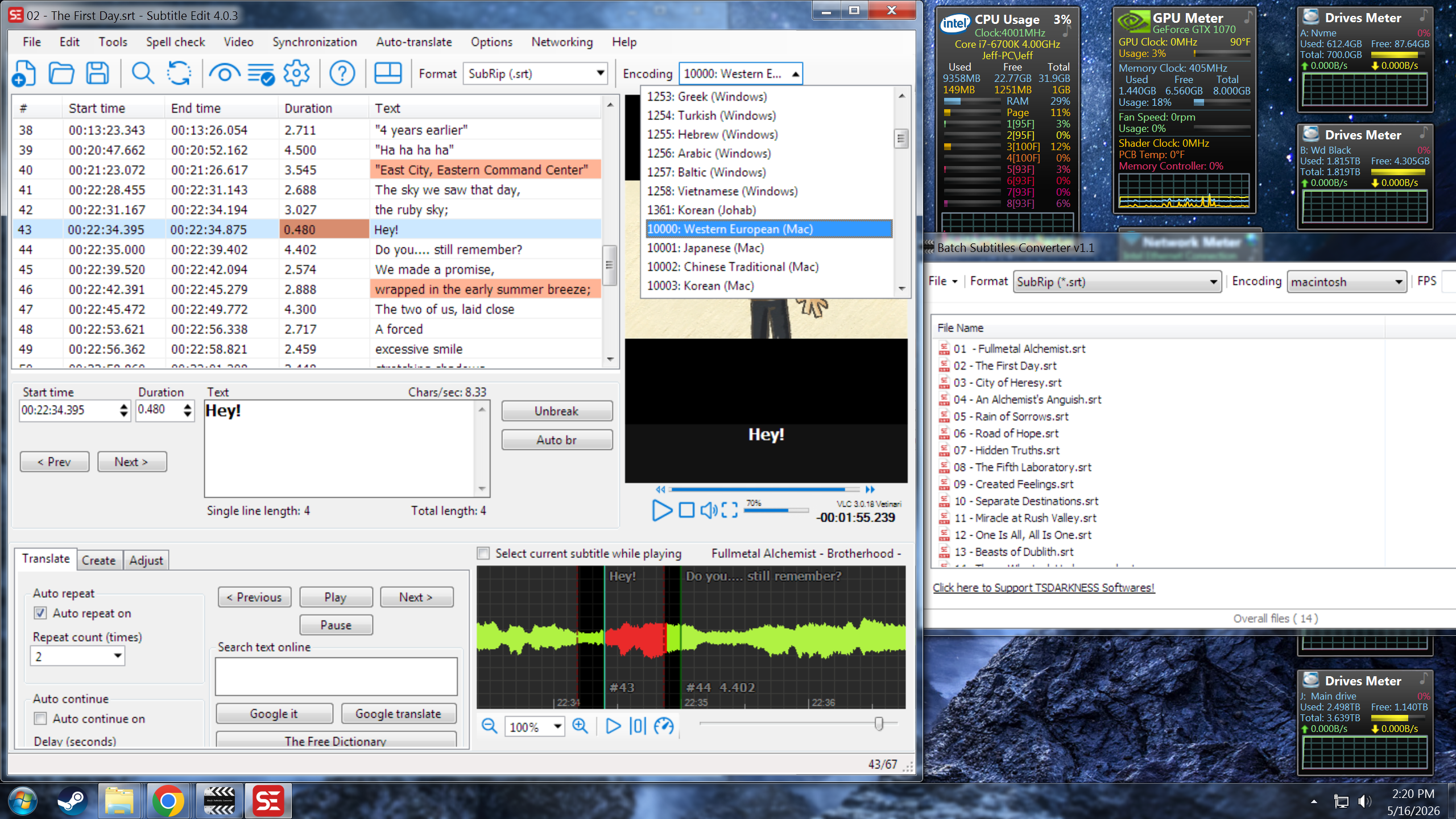1456x819 pixels.
Task: Click Google translate button
Action: pos(399,714)
